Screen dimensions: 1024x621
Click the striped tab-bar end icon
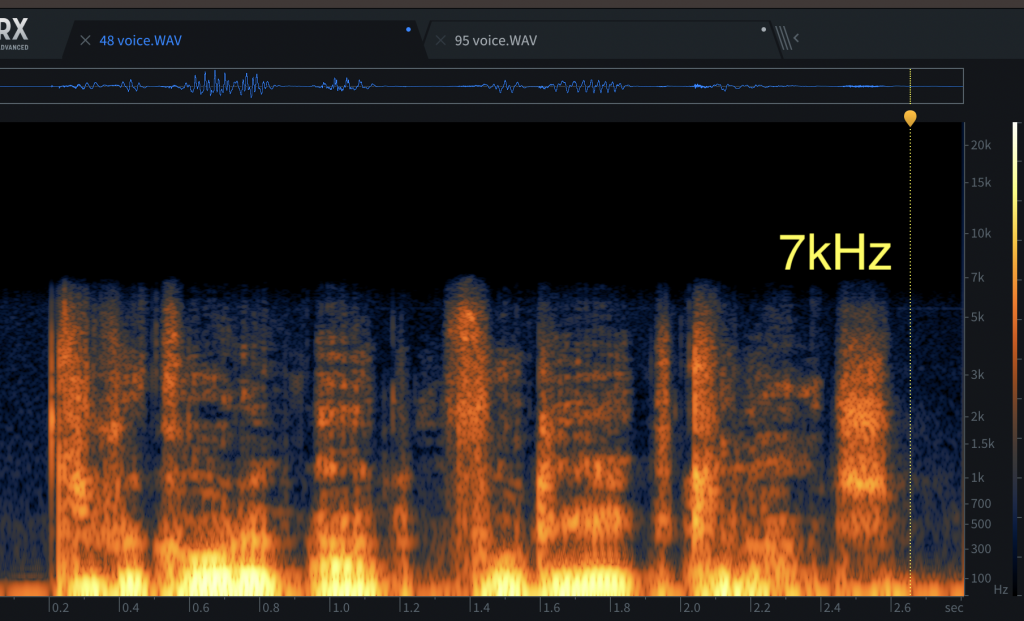click(x=783, y=40)
